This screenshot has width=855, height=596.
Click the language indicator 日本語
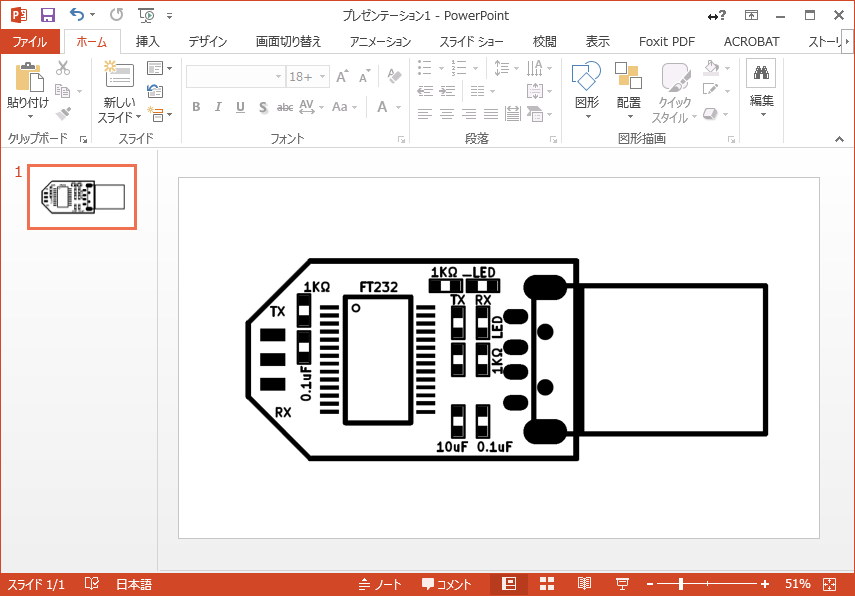[x=134, y=584]
